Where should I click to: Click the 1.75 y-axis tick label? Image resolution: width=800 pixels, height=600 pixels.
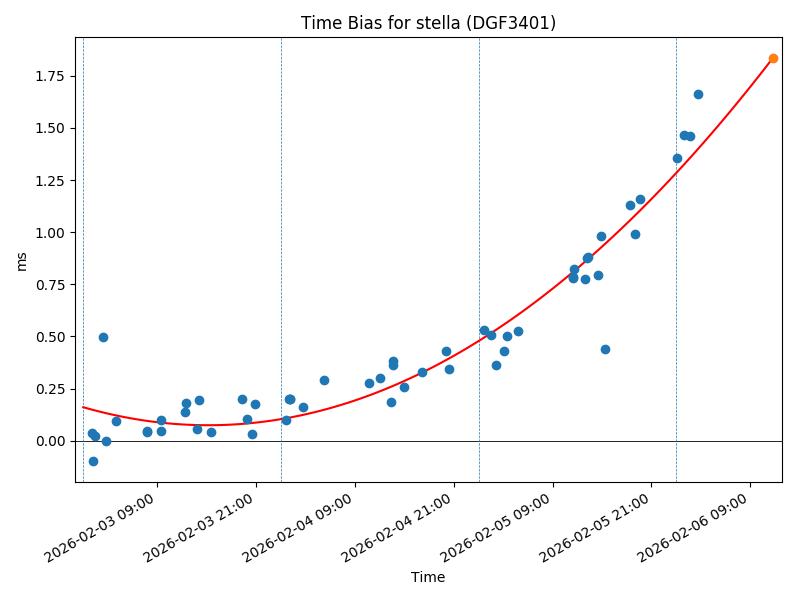[51, 76]
